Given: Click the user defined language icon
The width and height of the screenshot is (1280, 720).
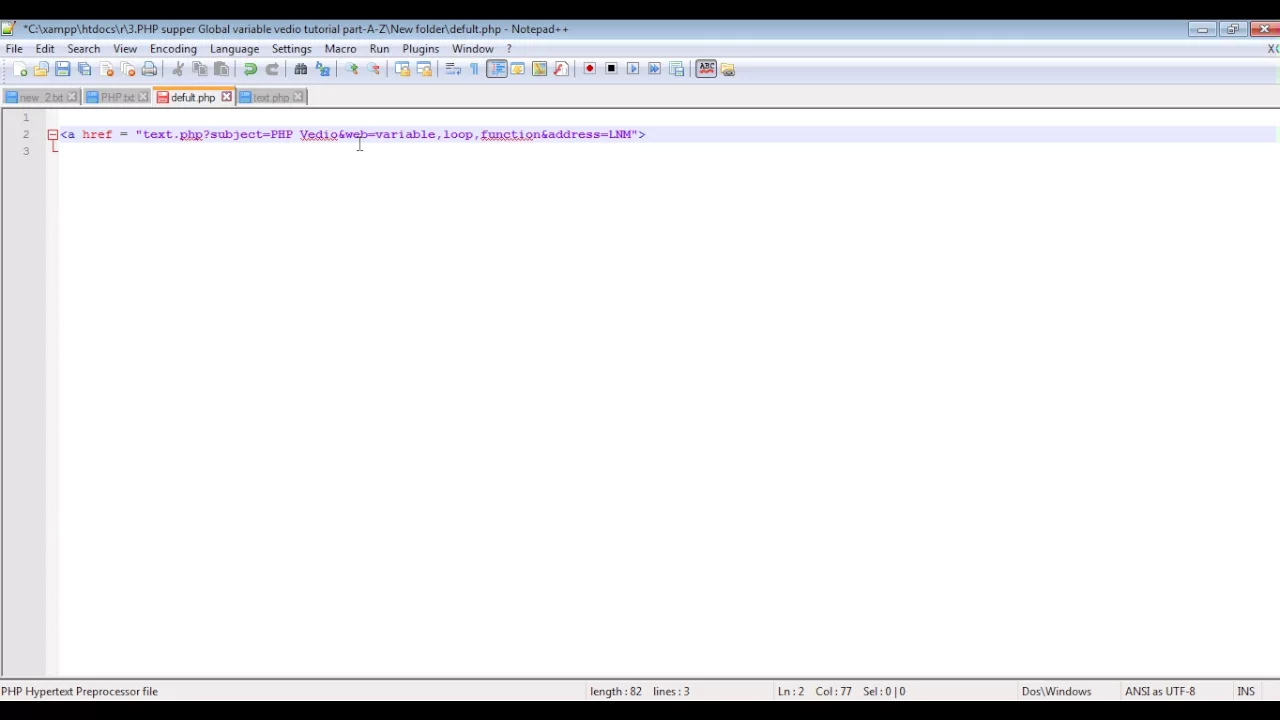Looking at the screenshot, I should click(518, 69).
